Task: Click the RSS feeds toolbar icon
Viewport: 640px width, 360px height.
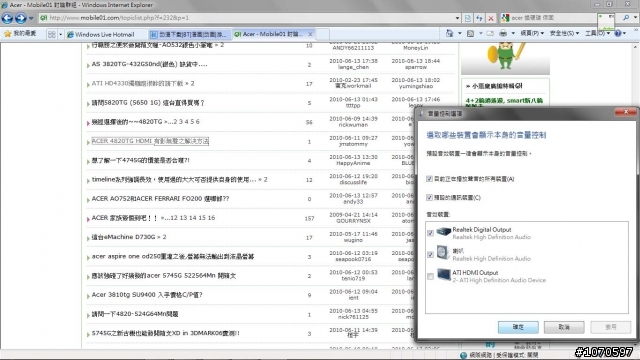Action: pos(470,33)
